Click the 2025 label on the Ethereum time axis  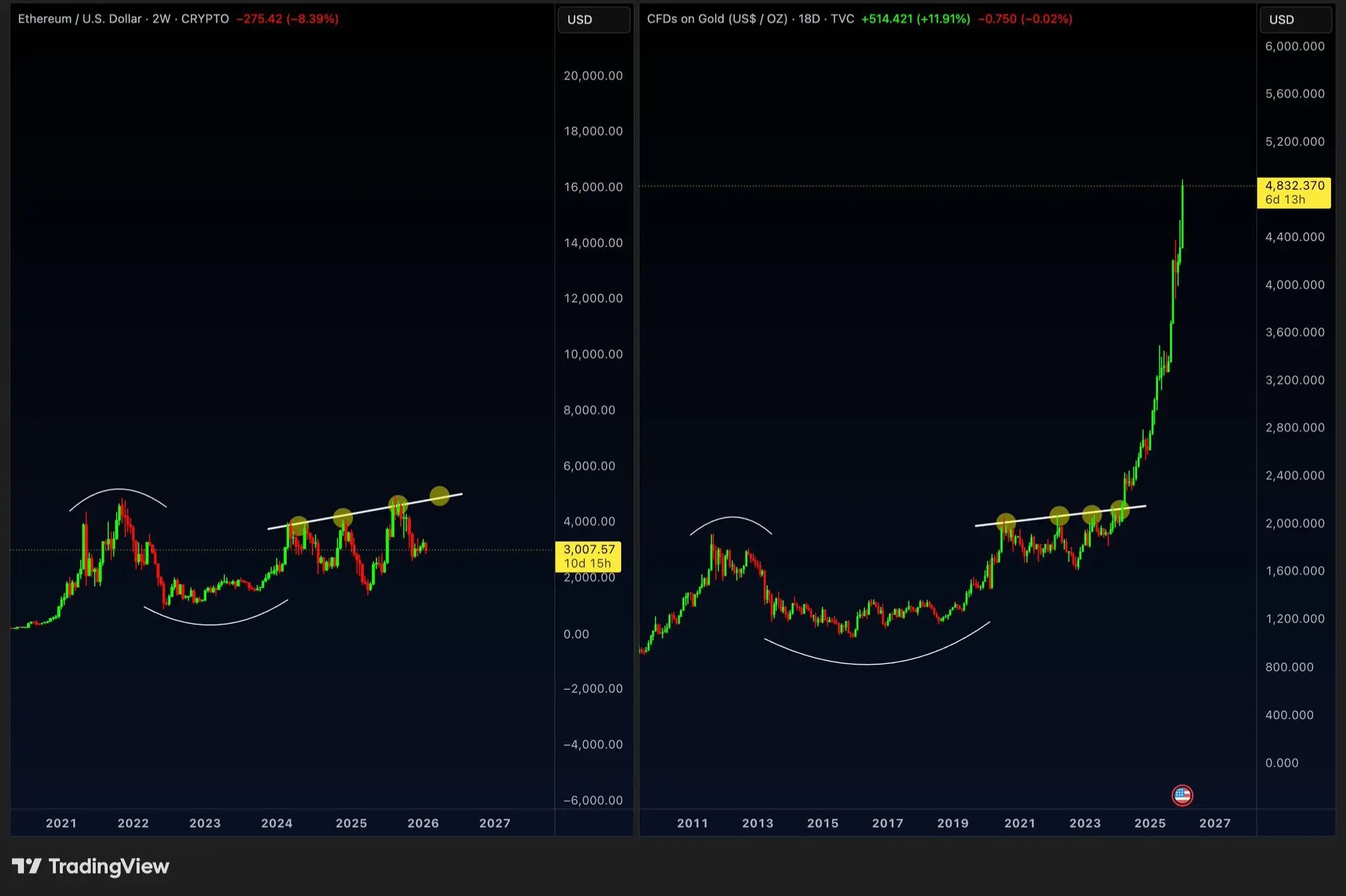[x=351, y=823]
